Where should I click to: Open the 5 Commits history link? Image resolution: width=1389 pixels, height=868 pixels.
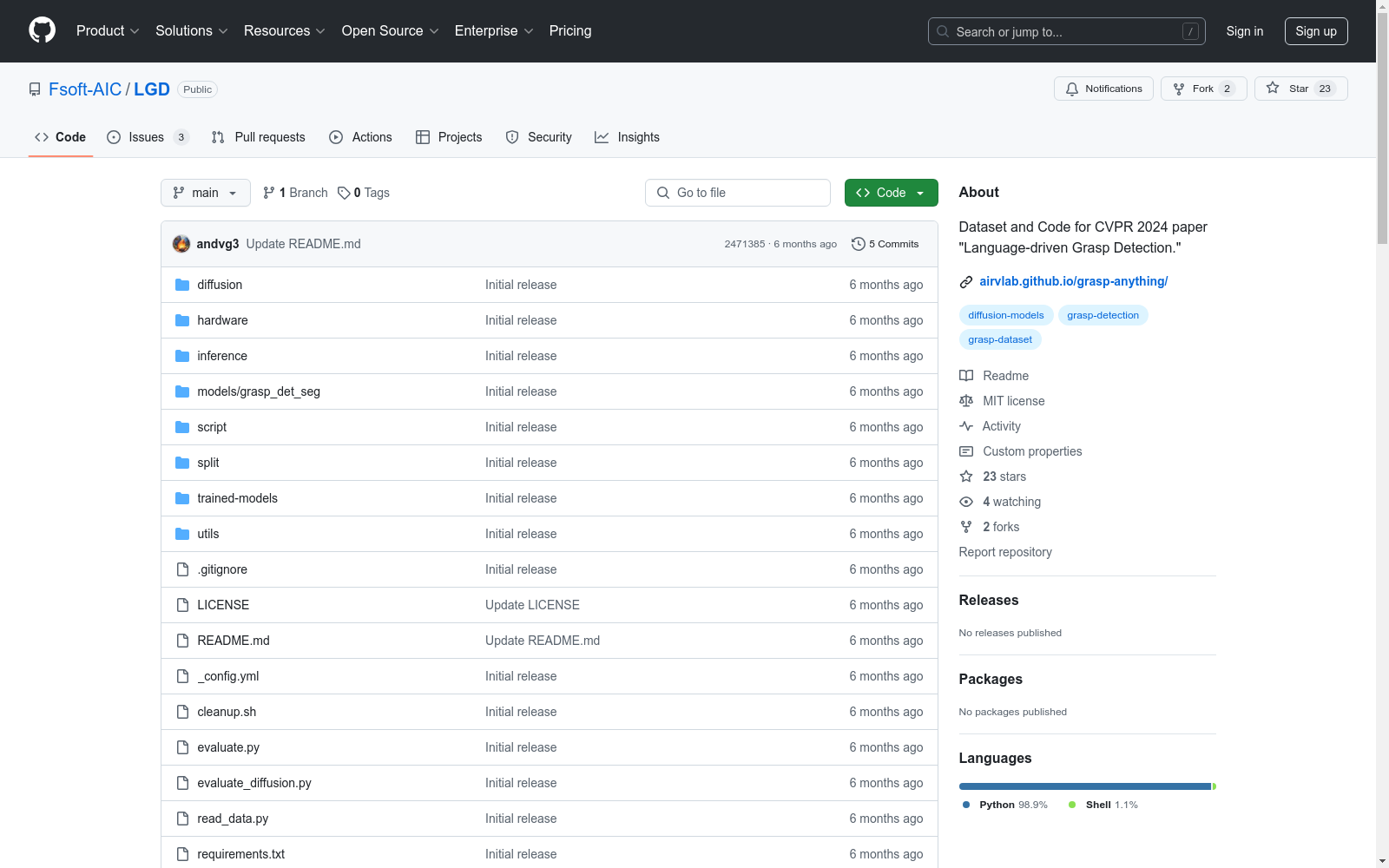(885, 244)
